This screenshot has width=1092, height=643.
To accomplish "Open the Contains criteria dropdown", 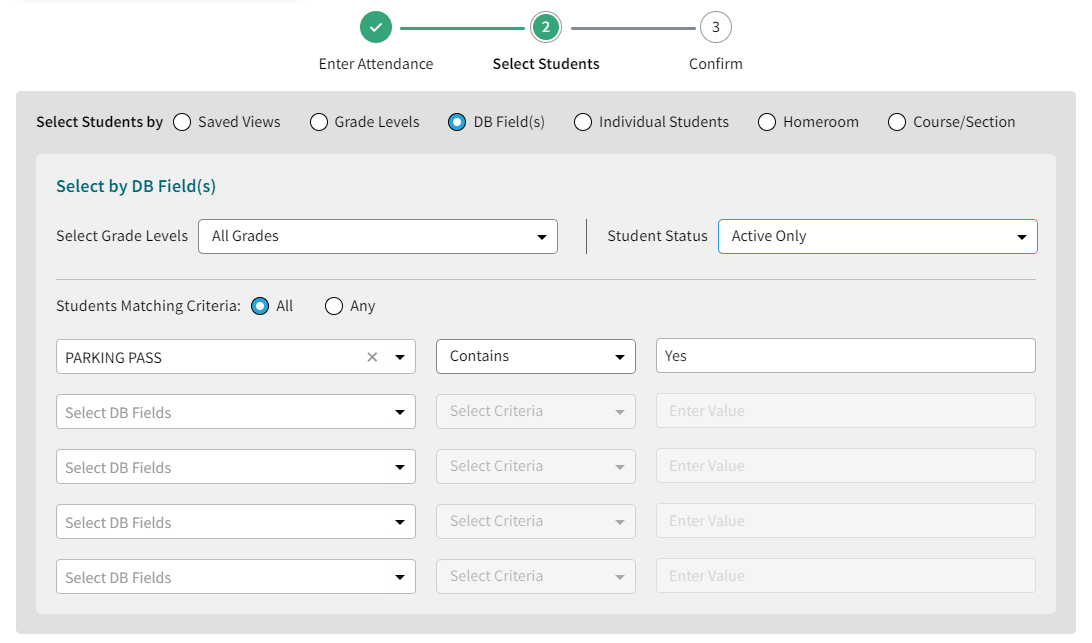I will coord(536,356).
